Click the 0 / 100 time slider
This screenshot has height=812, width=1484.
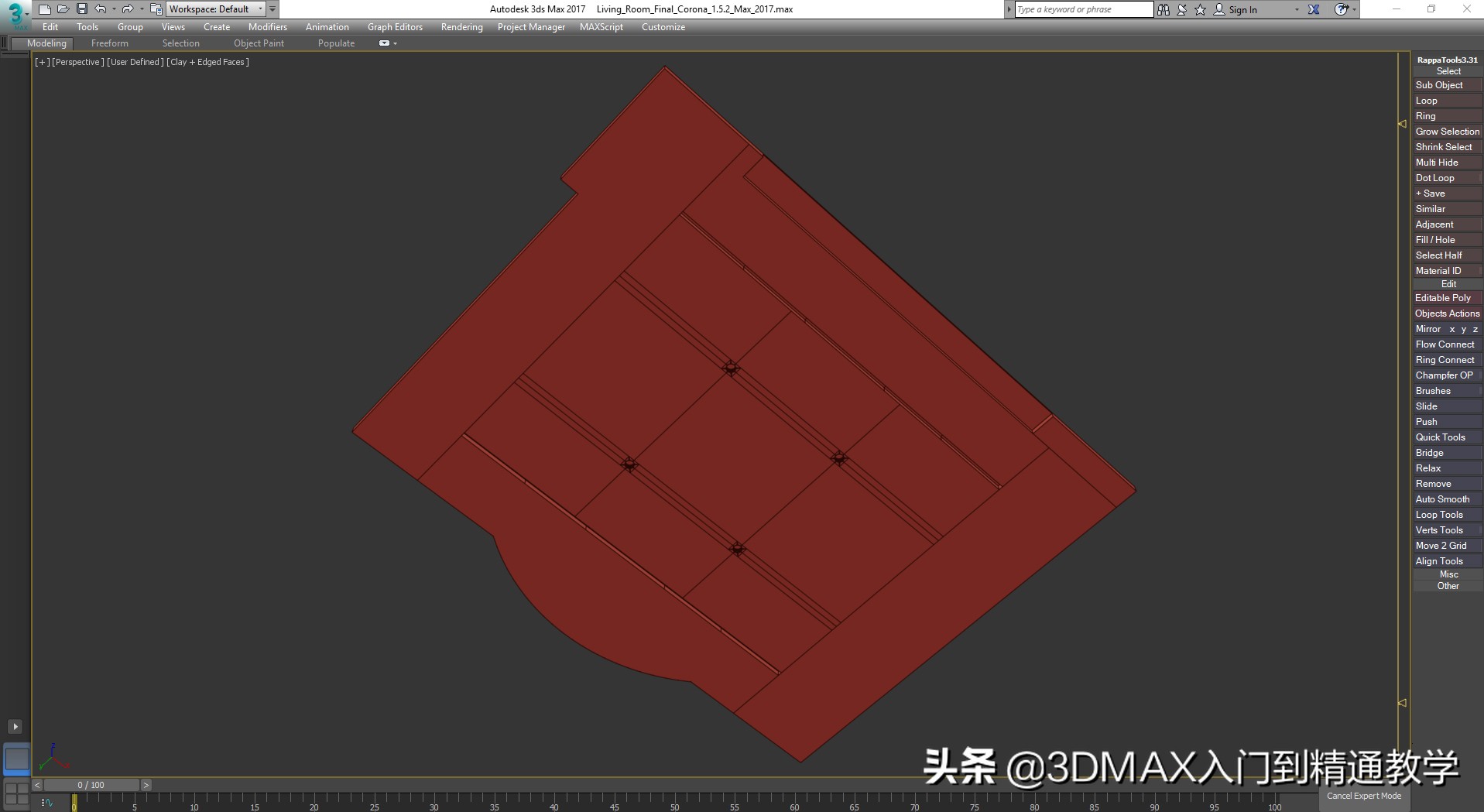pyautogui.click(x=91, y=785)
